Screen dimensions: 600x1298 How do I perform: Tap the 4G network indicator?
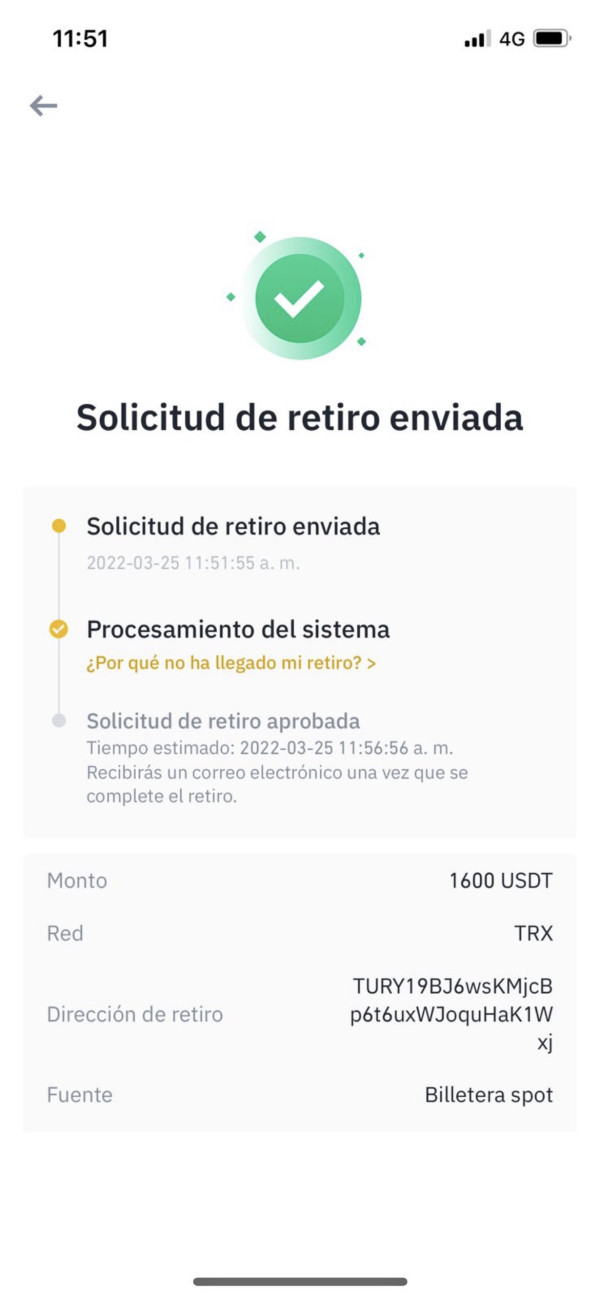point(512,39)
